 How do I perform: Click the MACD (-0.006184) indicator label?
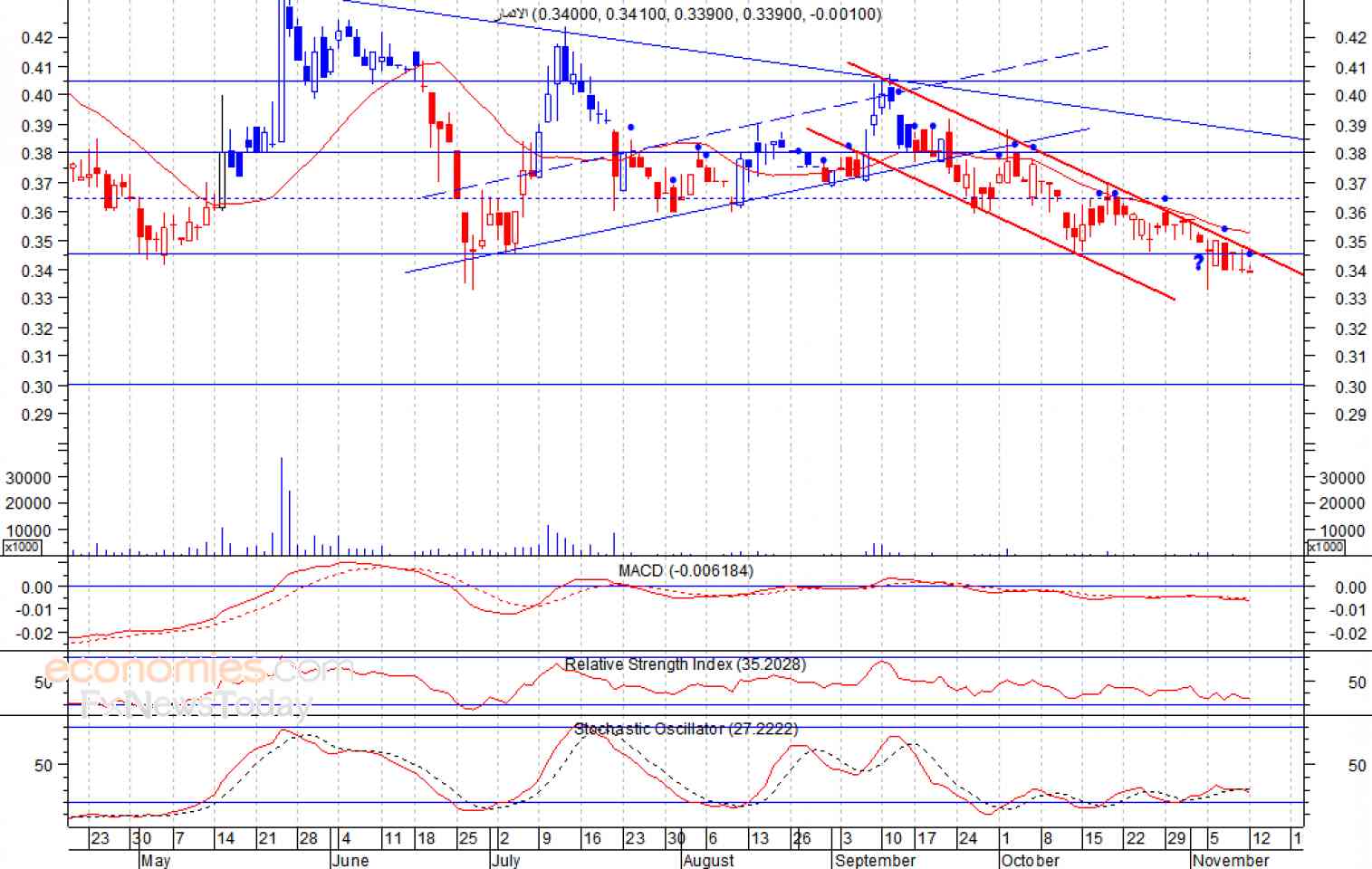coord(686,570)
